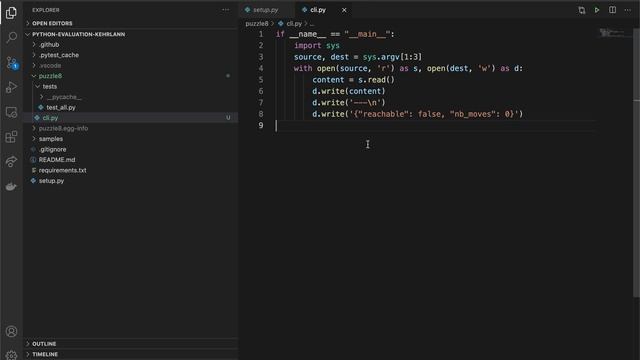
Task: Click the breadcrumb ellipsis symbol segment
Action: 312,24
